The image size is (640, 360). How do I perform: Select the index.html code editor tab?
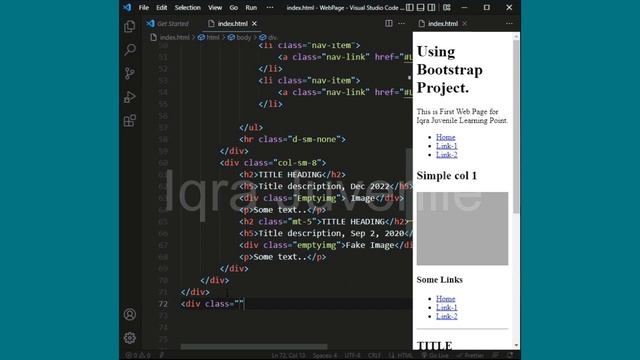click(x=232, y=24)
